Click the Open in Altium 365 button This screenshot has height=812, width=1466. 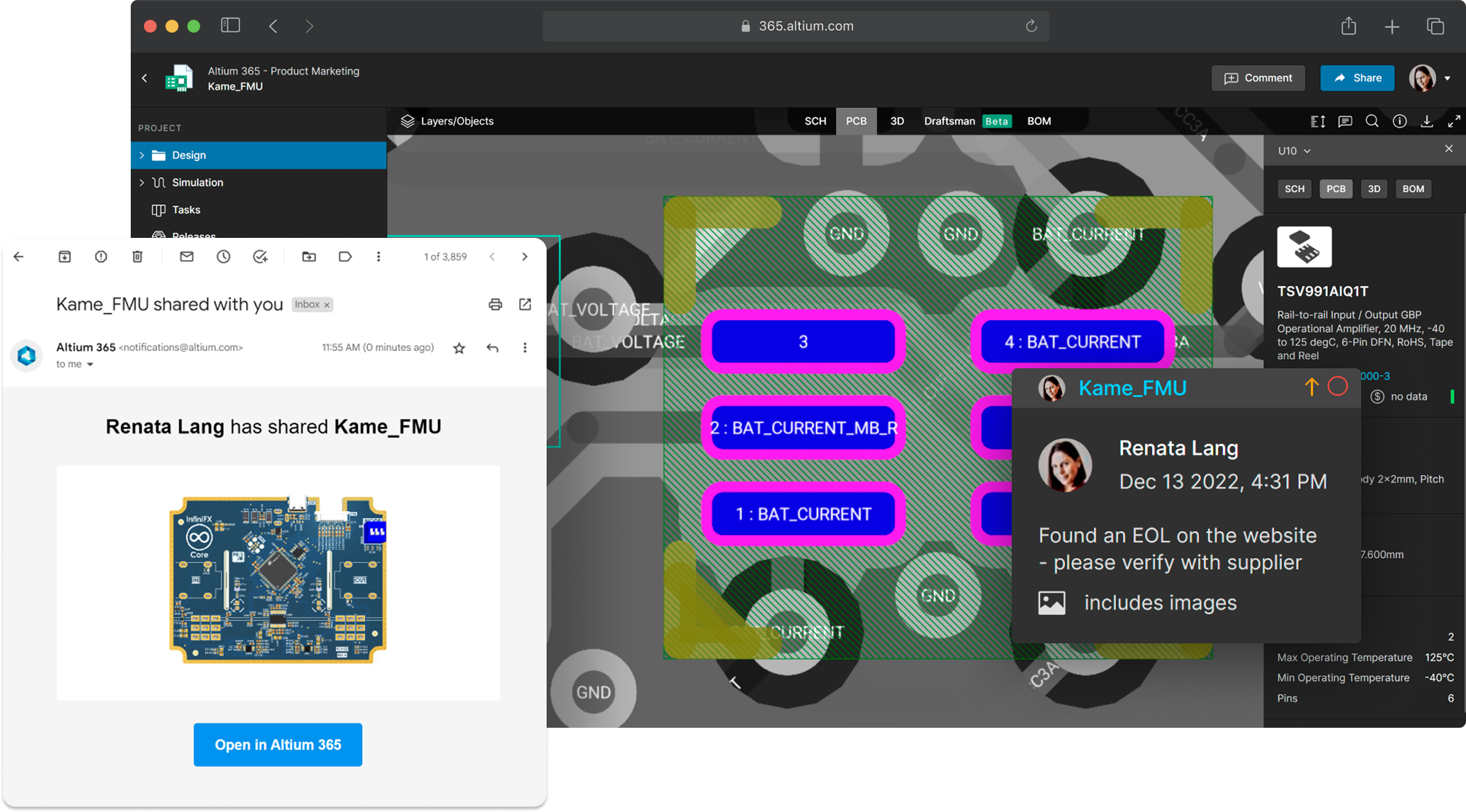pyautogui.click(x=278, y=745)
